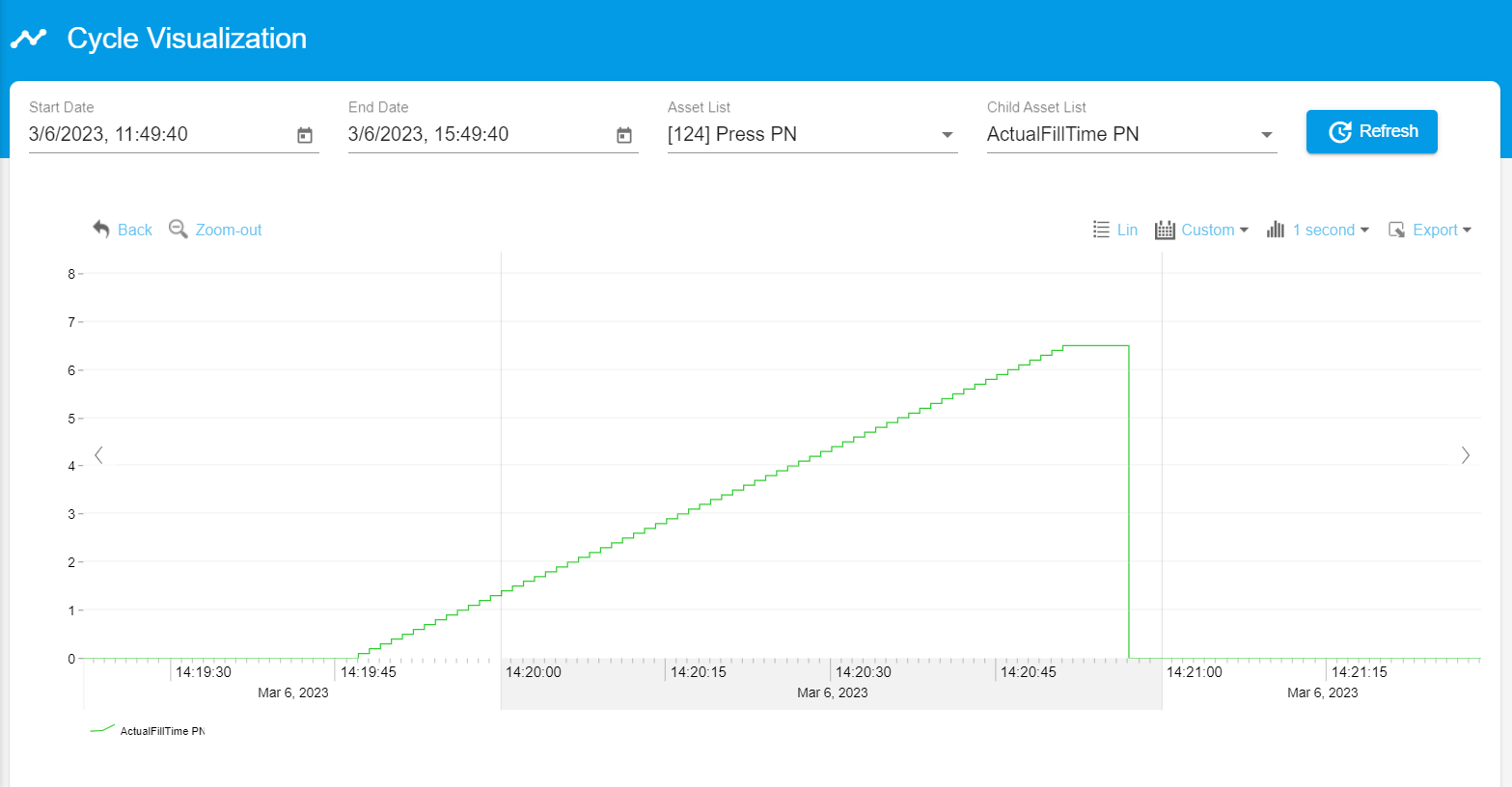Click the 14:20:00 time axis label
This screenshot has width=1512, height=787.
pyautogui.click(x=534, y=672)
